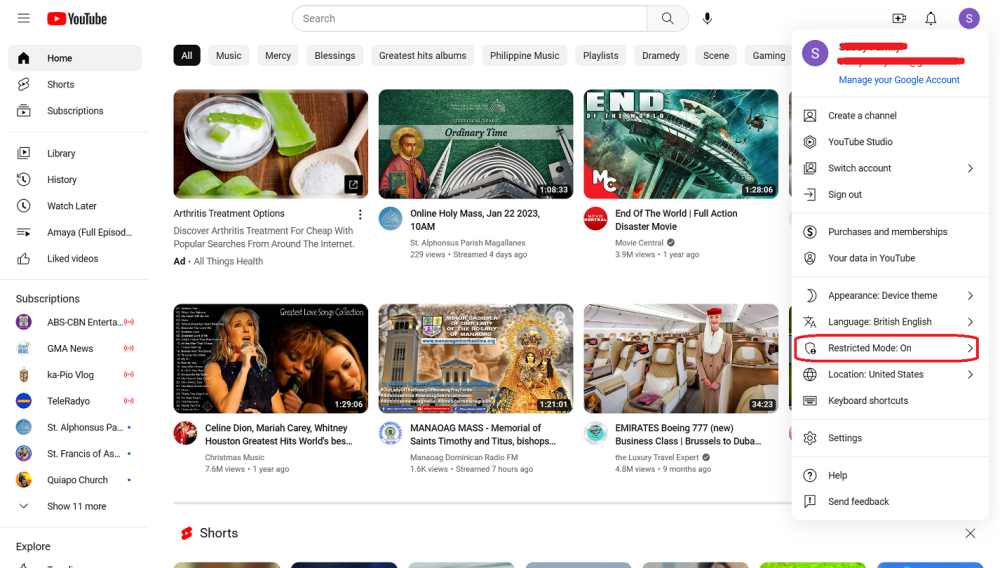
Task: Click Send feedback
Action: pyautogui.click(x=890, y=502)
